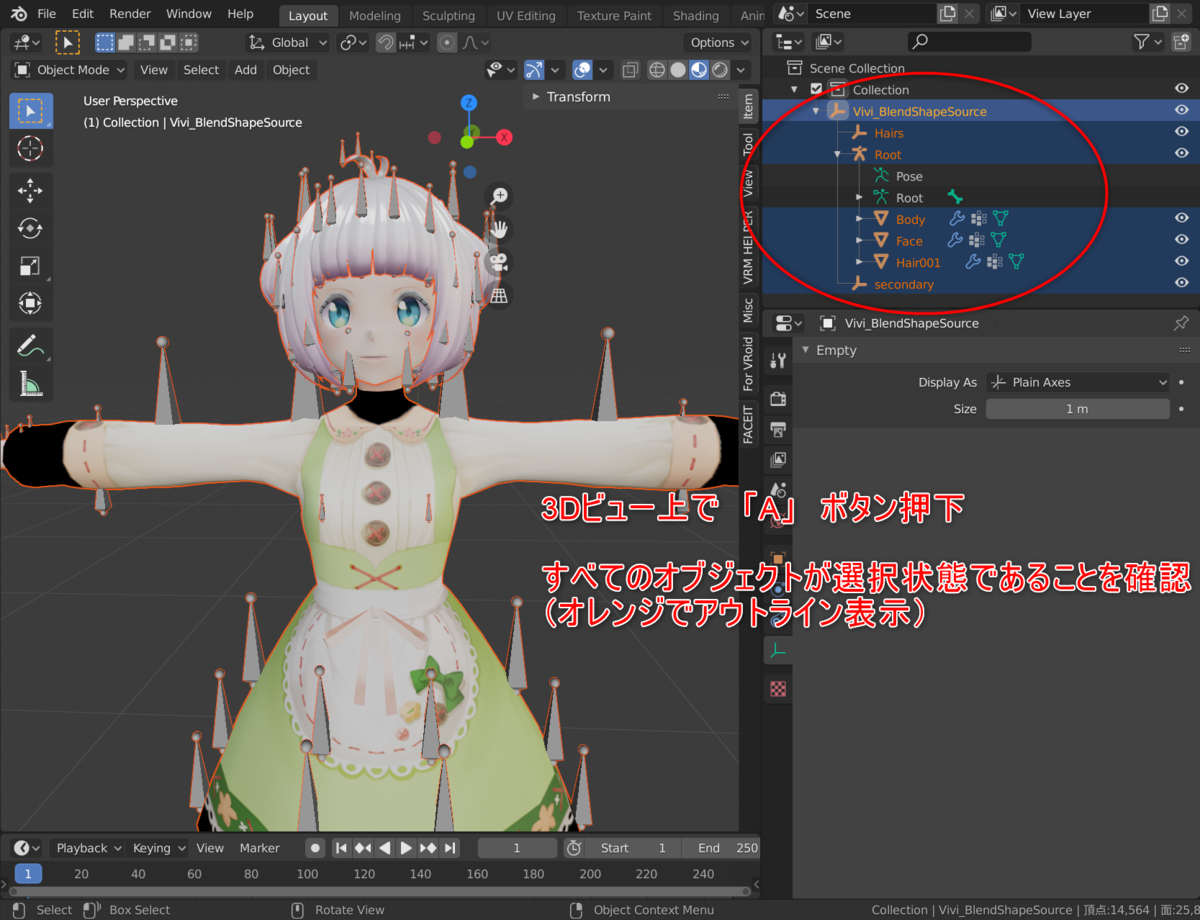Screen dimensions: 1200x920
Task: Open the Display As Plain Axes dropdown
Action: 1078,382
